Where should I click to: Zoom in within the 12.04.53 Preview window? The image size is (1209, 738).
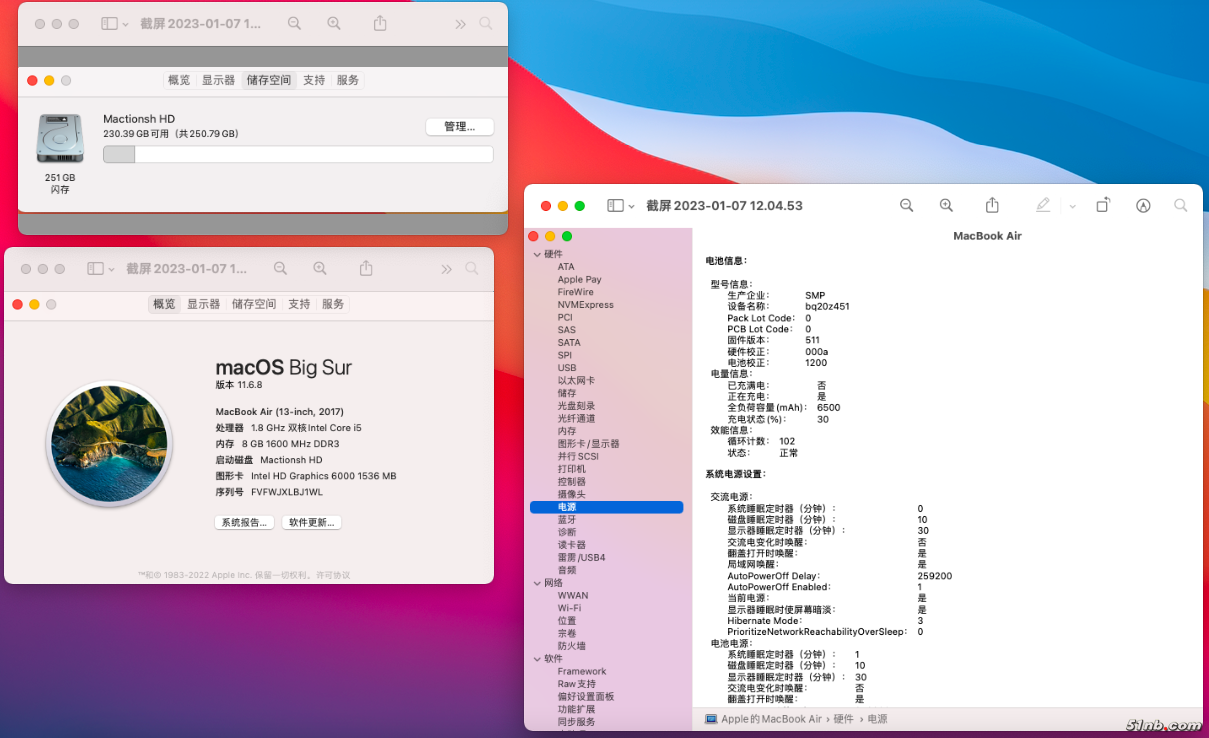(946, 205)
